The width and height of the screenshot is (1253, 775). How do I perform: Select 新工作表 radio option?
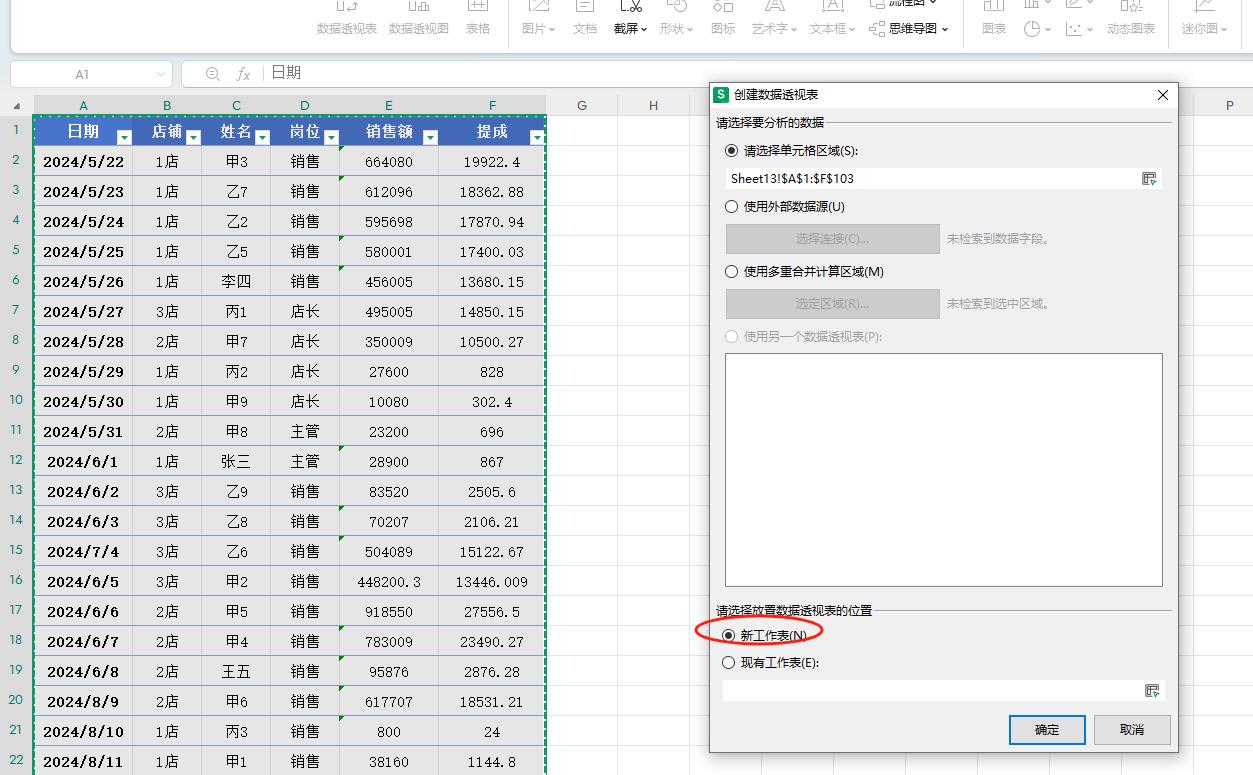[x=729, y=636]
